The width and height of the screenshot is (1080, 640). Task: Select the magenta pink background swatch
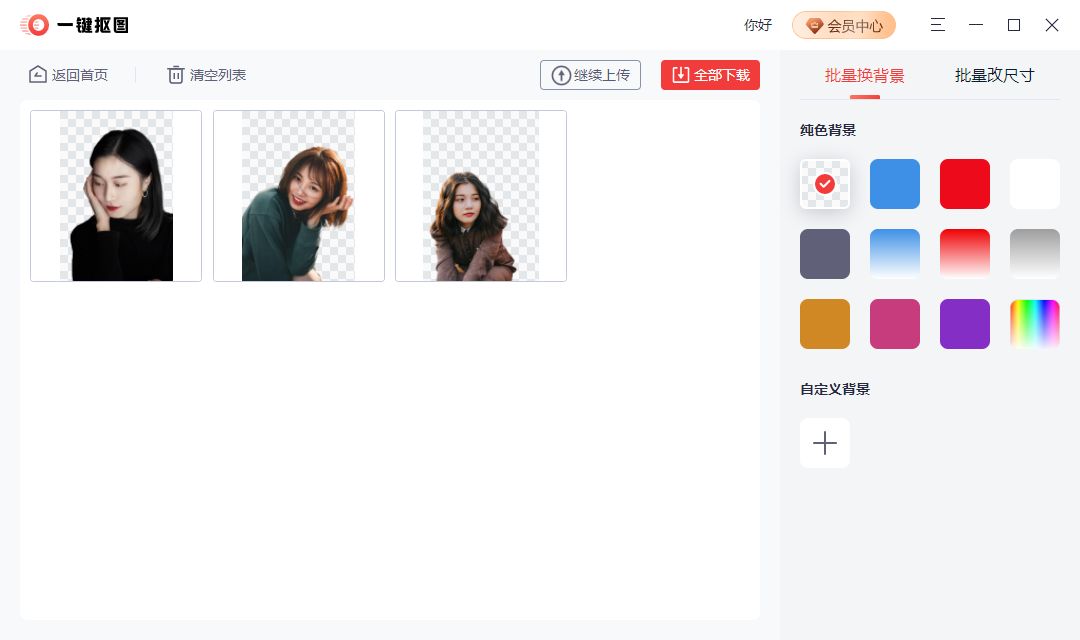tap(895, 324)
